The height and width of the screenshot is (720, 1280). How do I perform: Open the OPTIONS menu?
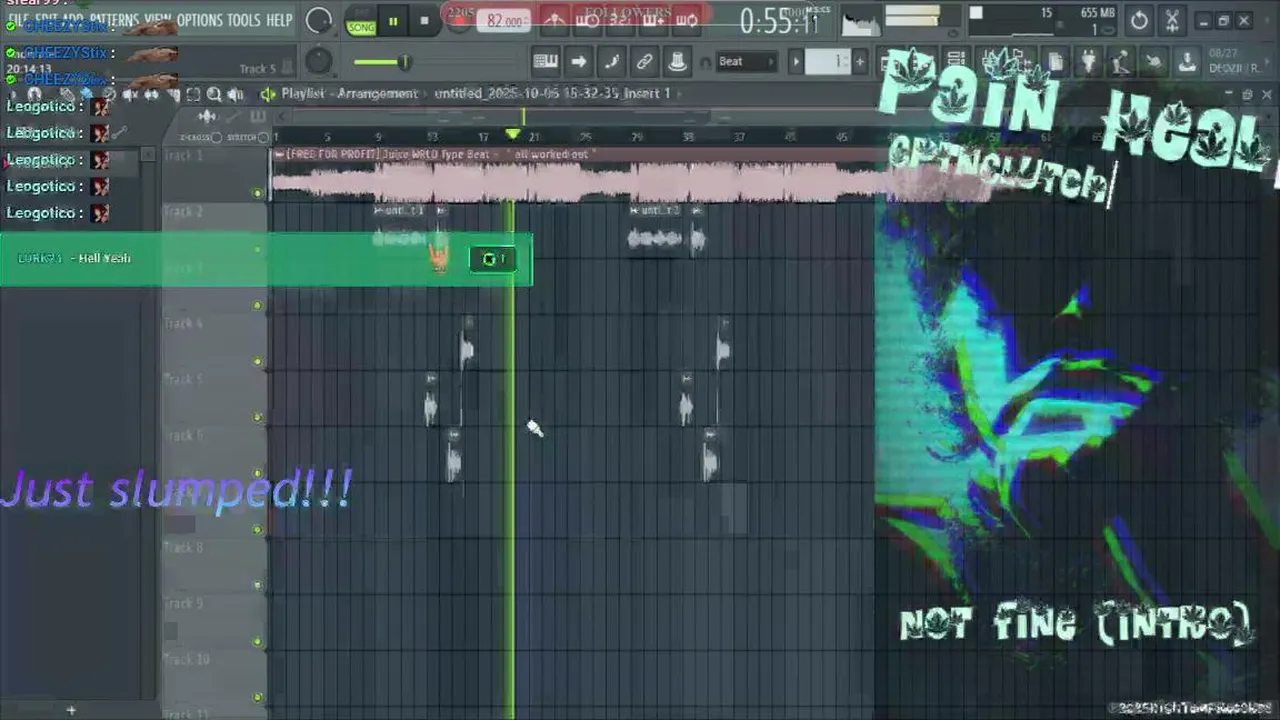point(199,20)
